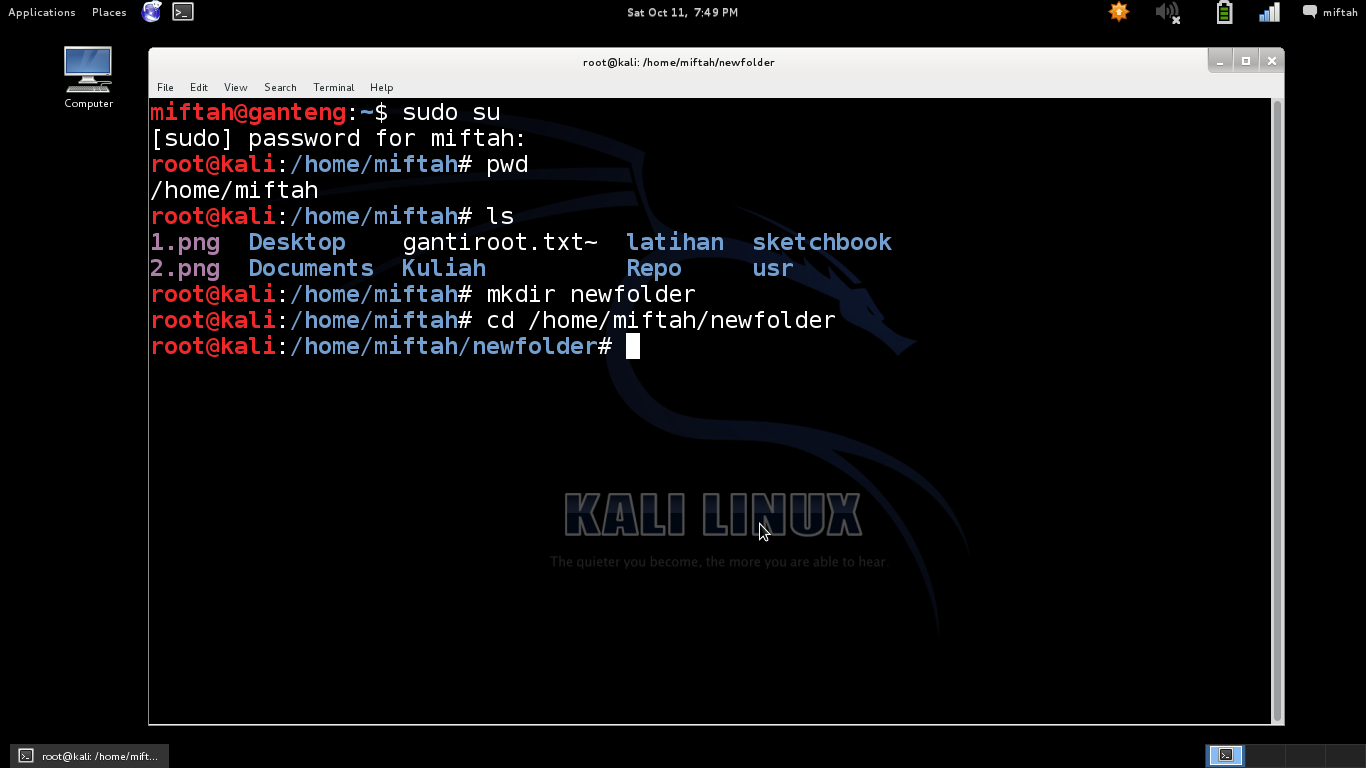Launch the Iceweasel browser icon
The height and width of the screenshot is (768, 1366).
(152, 12)
